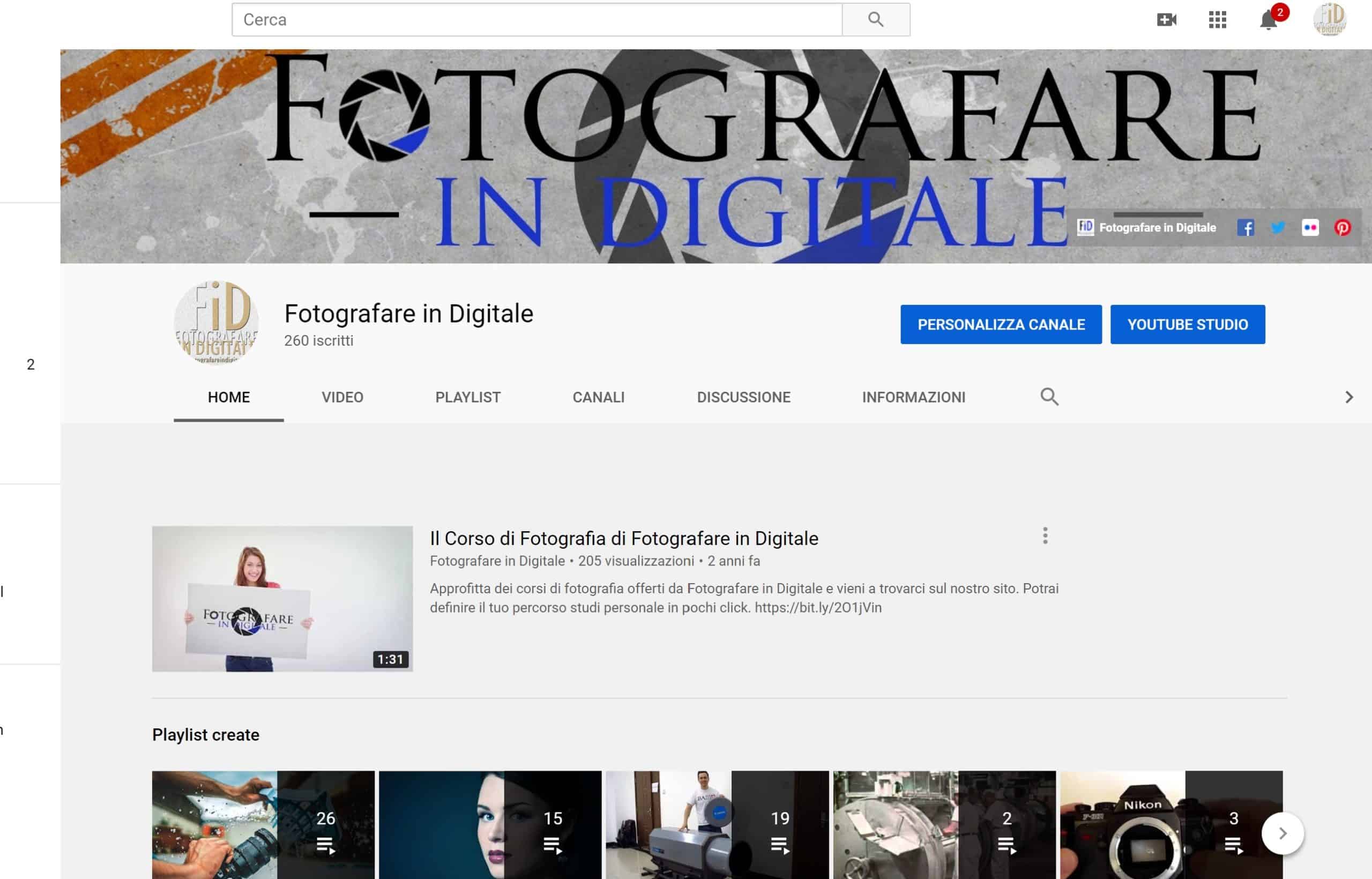Expand tabs with right chevron arrow

1348,397
